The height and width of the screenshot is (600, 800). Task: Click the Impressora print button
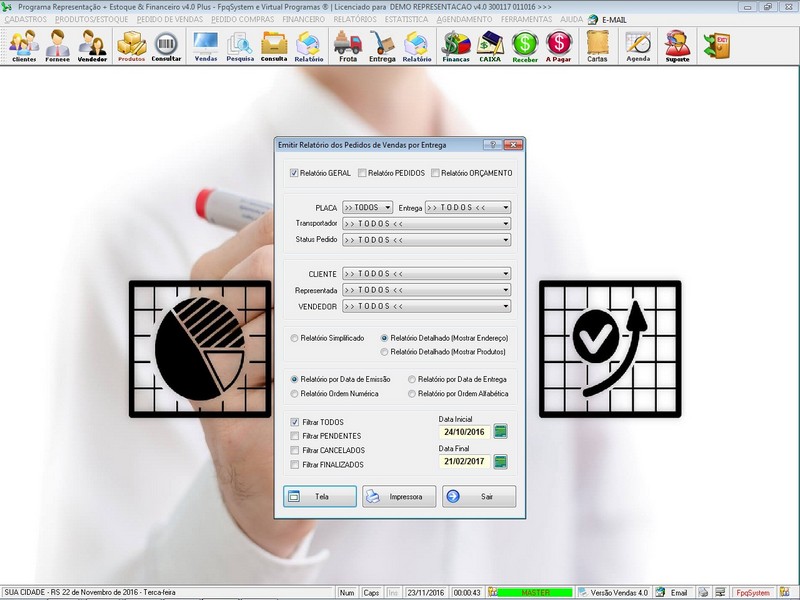tap(399, 496)
